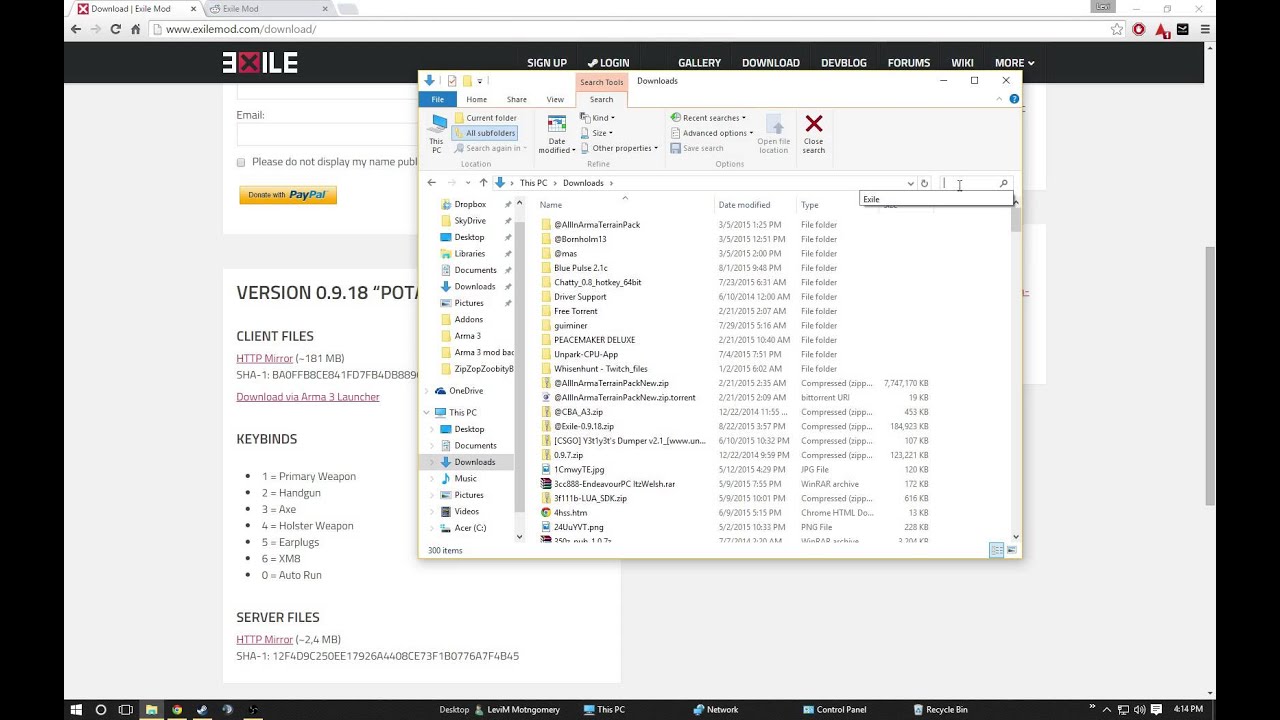Expand the MORE menu on Exile site

click(1014, 63)
